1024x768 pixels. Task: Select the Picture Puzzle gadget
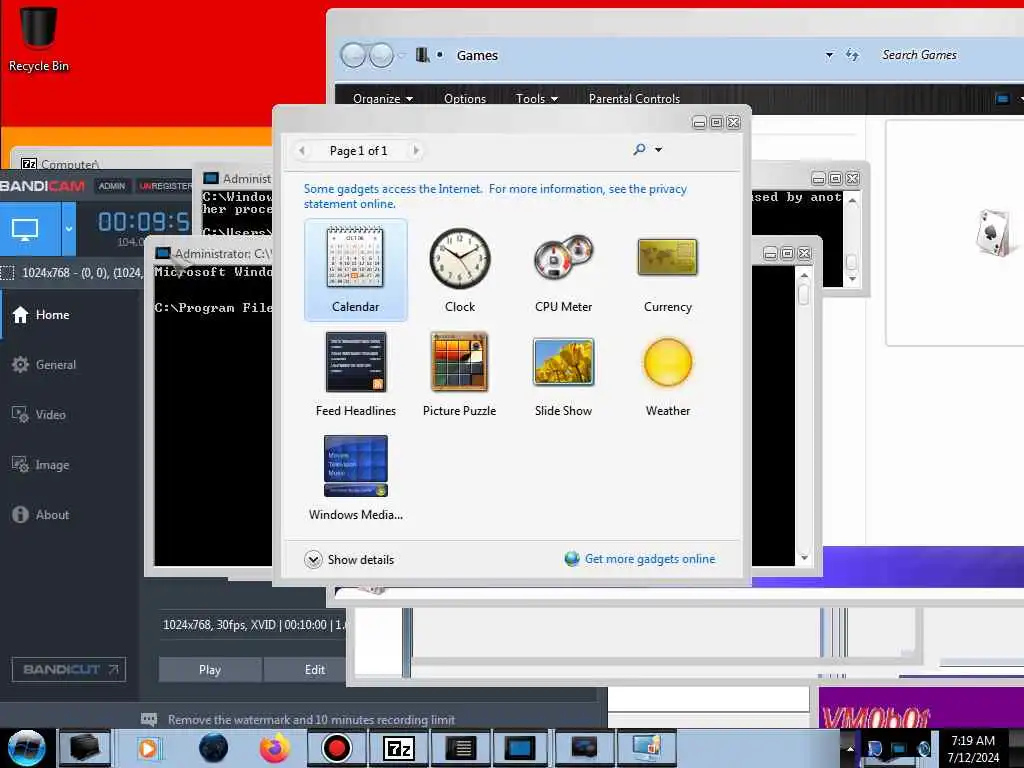(x=460, y=374)
